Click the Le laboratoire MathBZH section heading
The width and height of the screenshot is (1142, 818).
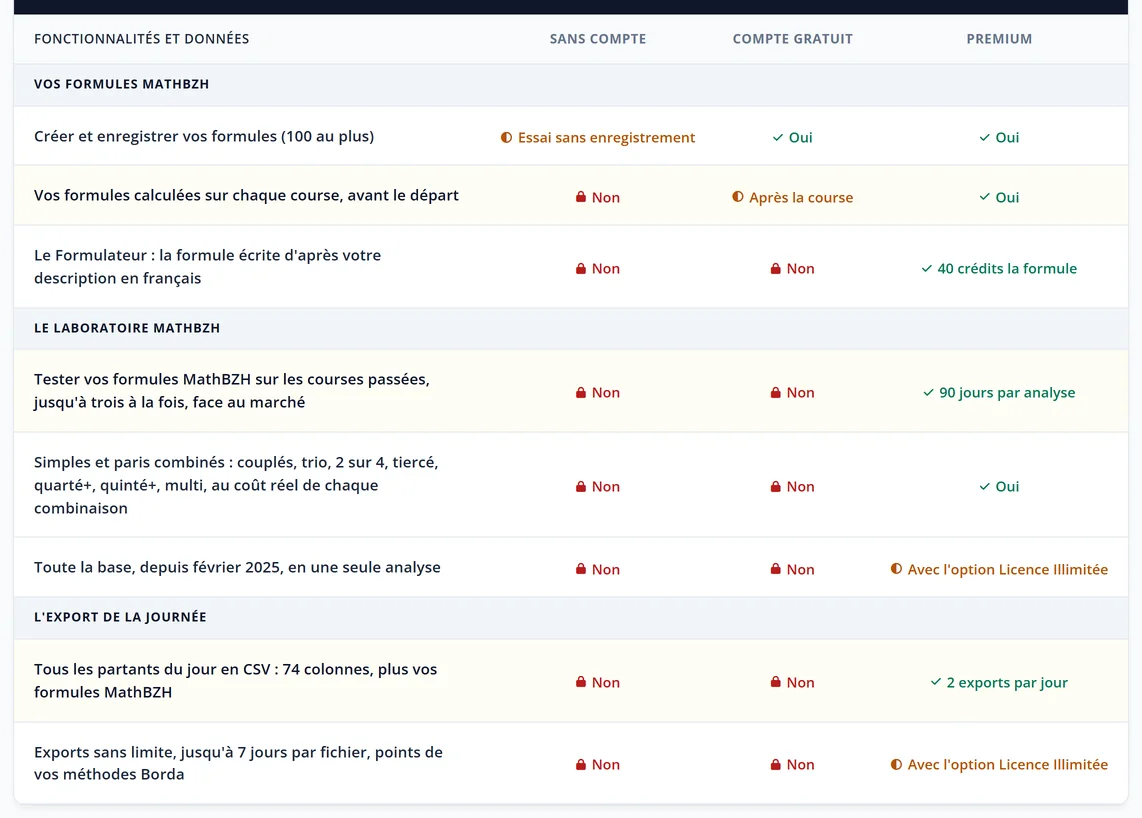pos(127,328)
